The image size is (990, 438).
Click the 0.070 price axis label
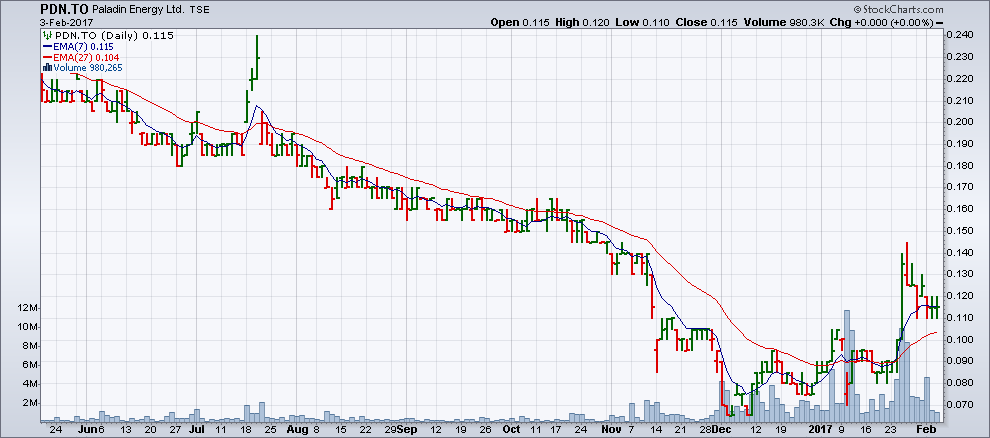[x=962, y=405]
